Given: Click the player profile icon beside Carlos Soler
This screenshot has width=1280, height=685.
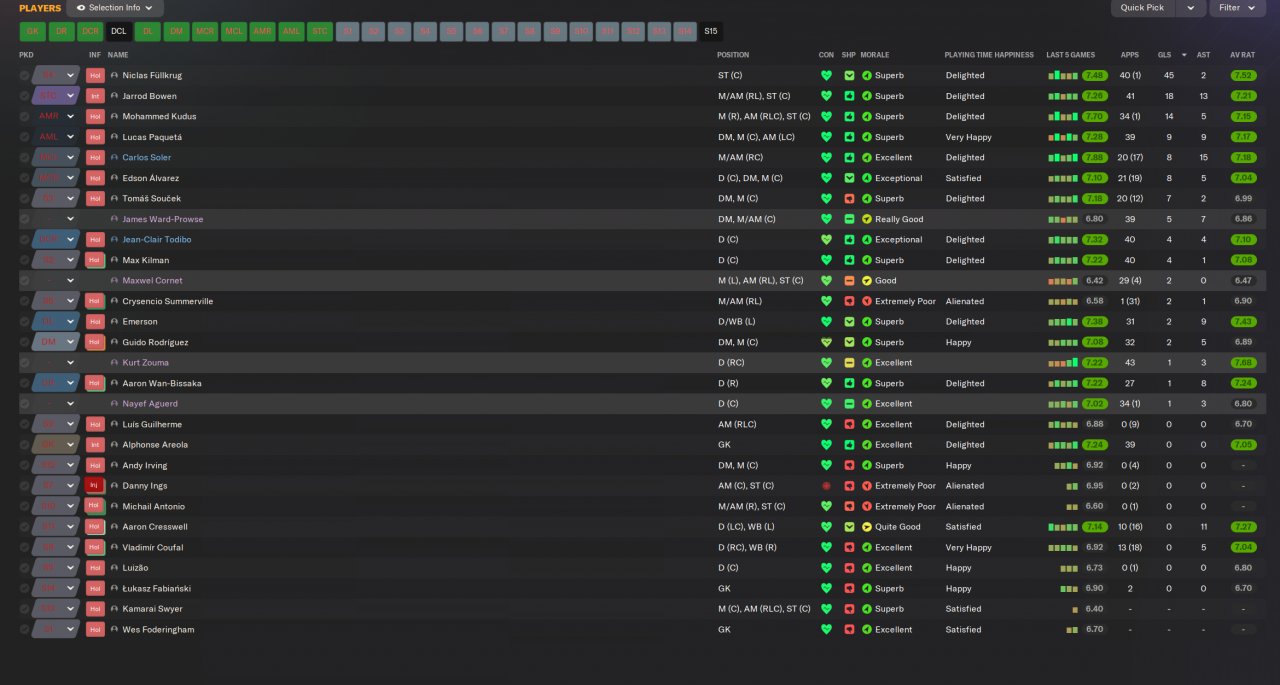Looking at the screenshot, I should click(x=115, y=158).
